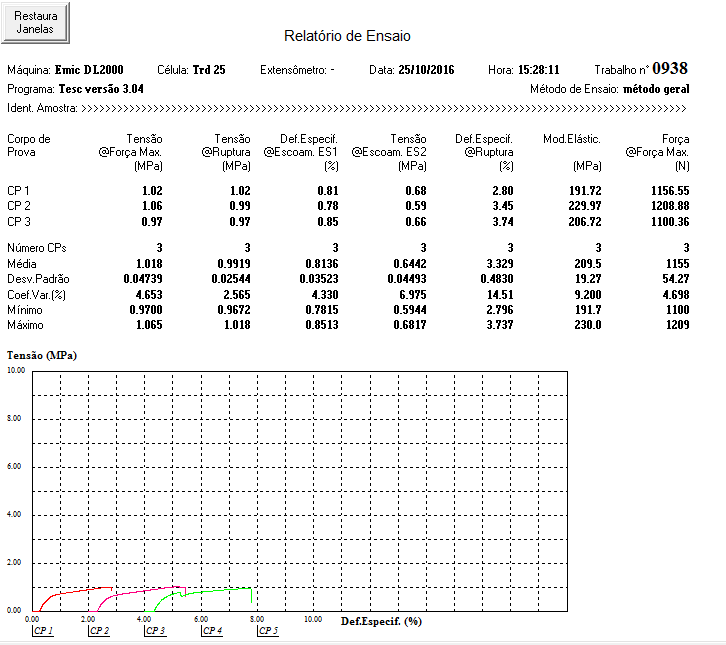
Task: Click the CP 1 table row label
Action: pyautogui.click(x=18, y=191)
